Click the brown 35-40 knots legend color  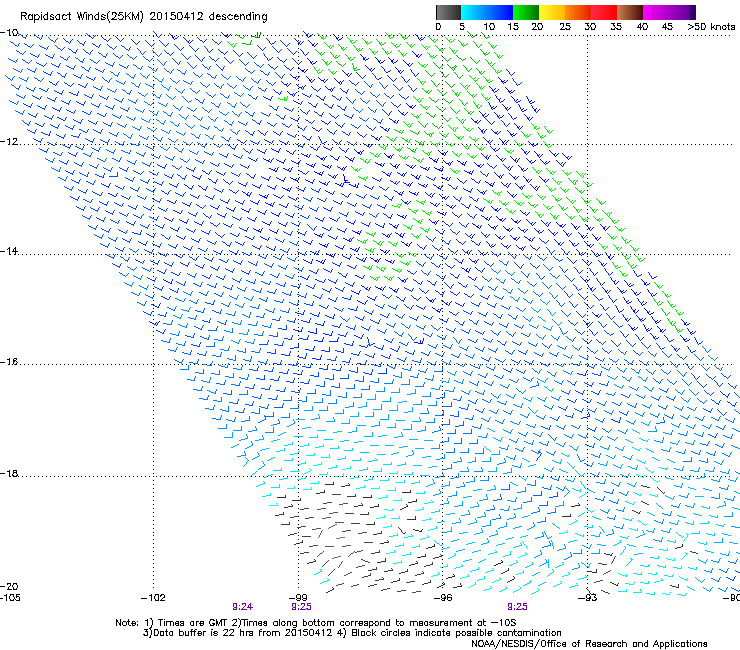[x=630, y=12]
